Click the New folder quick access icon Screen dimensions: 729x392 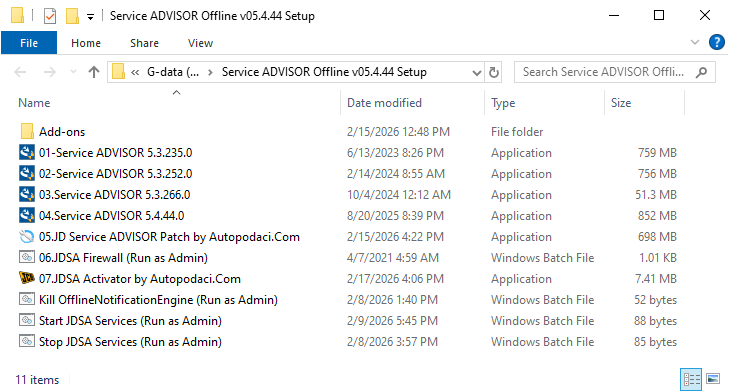point(72,16)
